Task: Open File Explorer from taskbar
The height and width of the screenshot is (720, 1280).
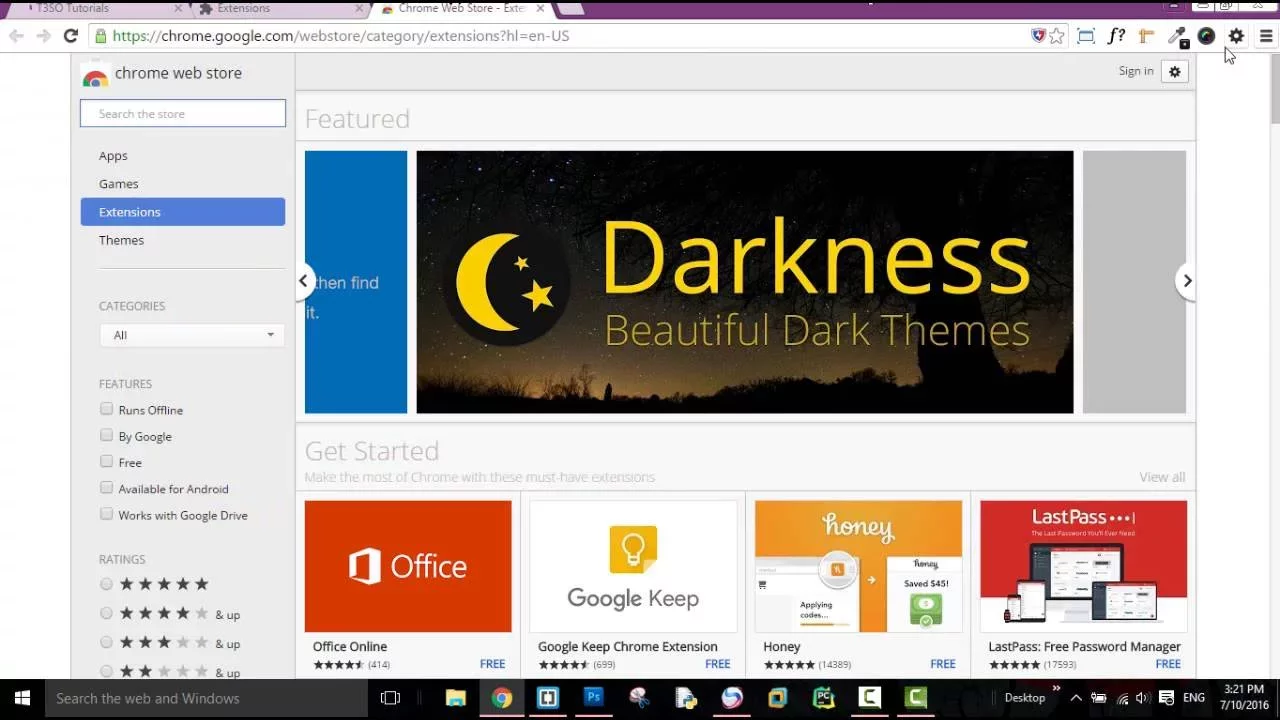Action: [x=456, y=698]
